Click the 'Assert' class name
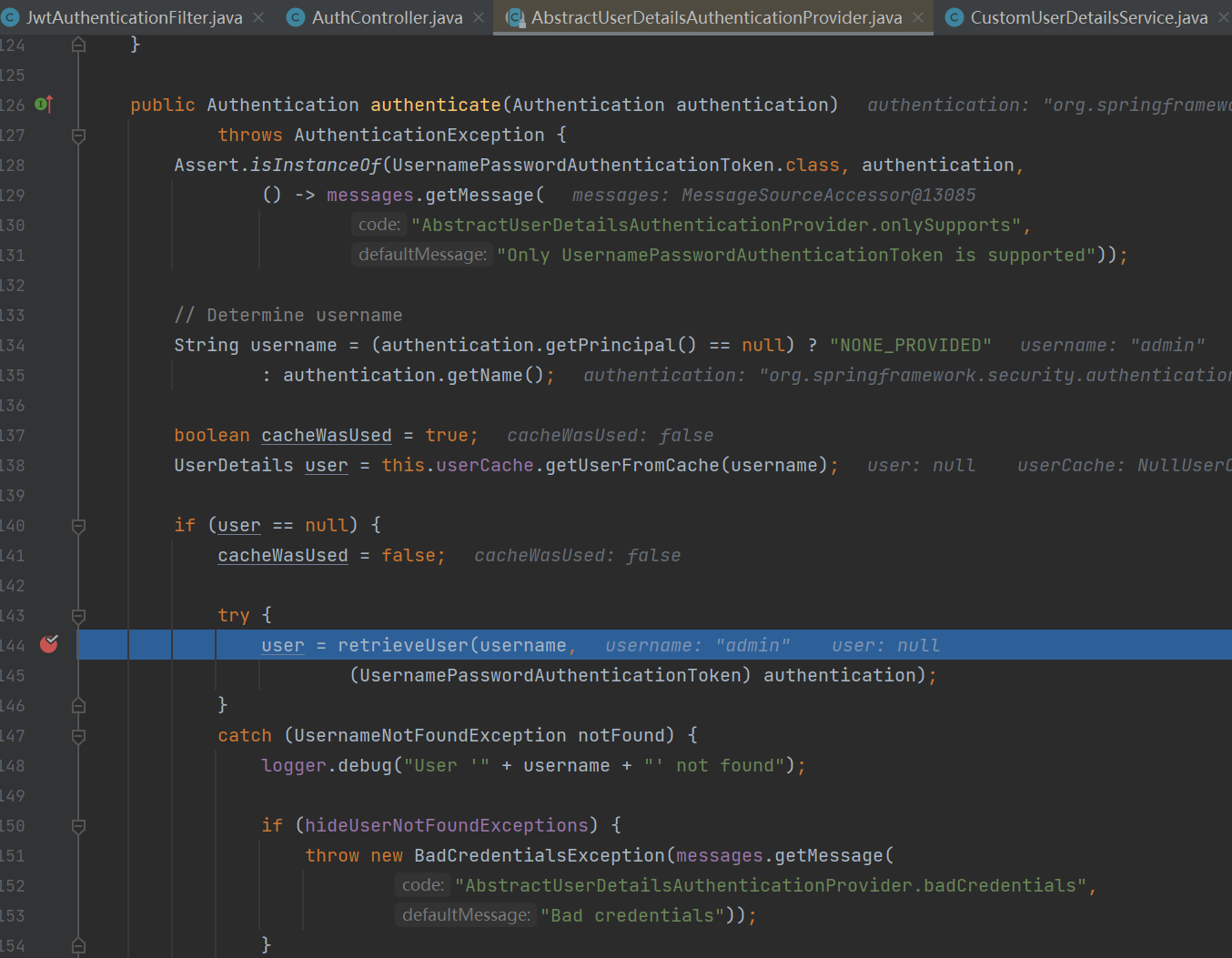The image size is (1232, 958). [207, 165]
